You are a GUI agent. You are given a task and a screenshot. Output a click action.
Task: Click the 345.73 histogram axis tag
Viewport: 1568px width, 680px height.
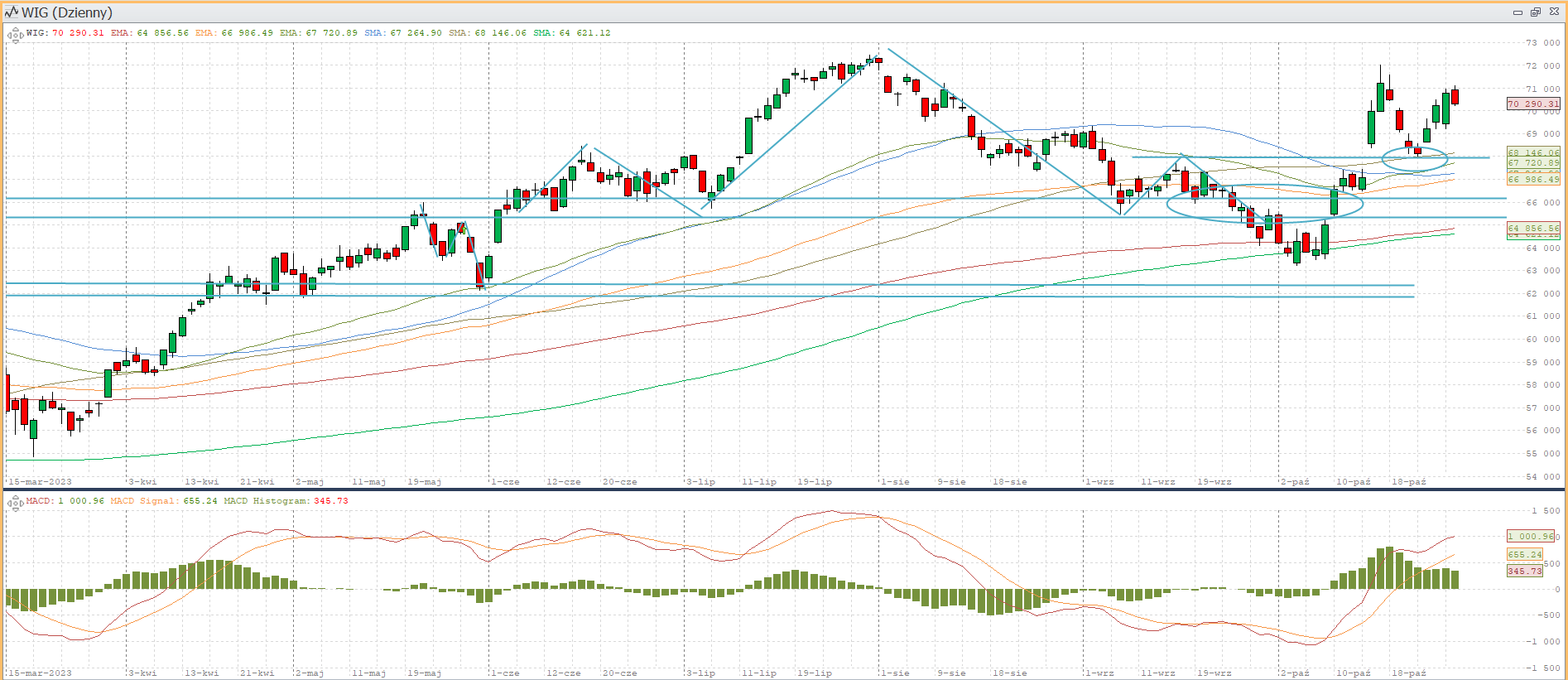click(1524, 571)
